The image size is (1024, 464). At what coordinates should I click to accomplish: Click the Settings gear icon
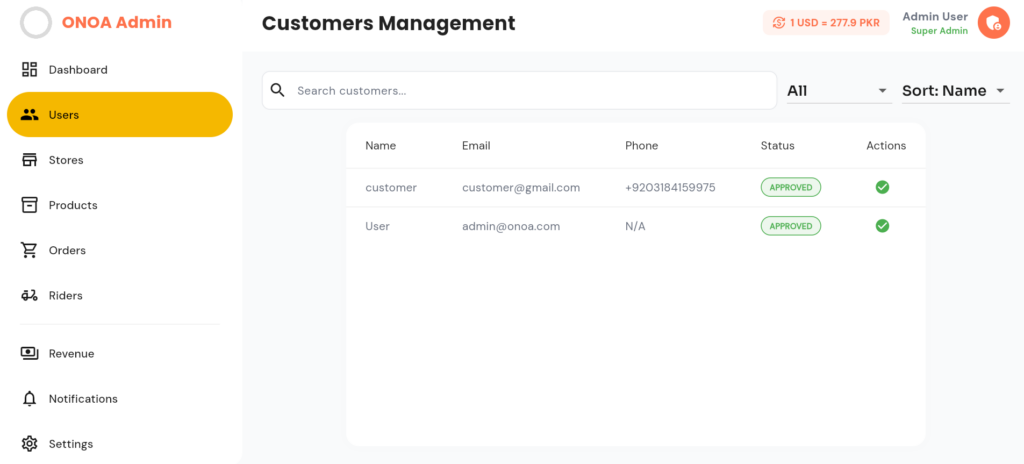click(x=29, y=444)
